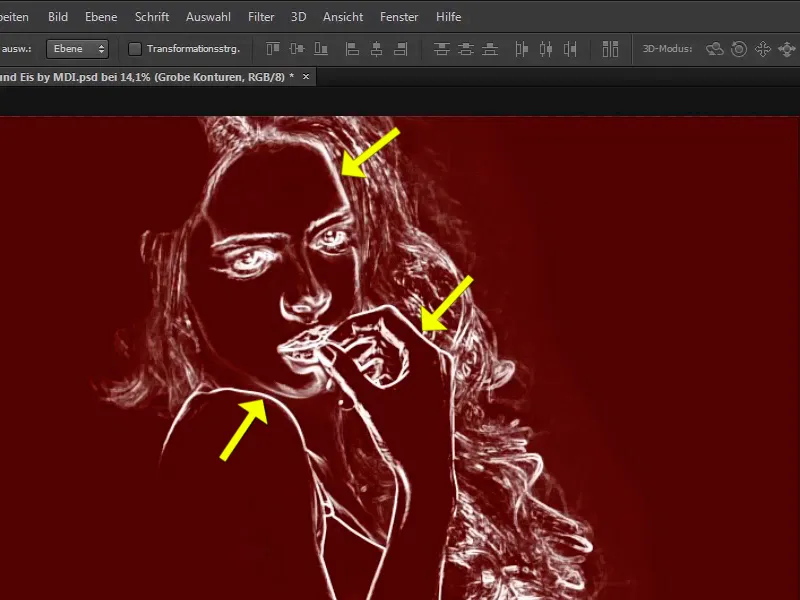Select the 3D slide object mode icon
800x600 pixels.
tap(787, 49)
